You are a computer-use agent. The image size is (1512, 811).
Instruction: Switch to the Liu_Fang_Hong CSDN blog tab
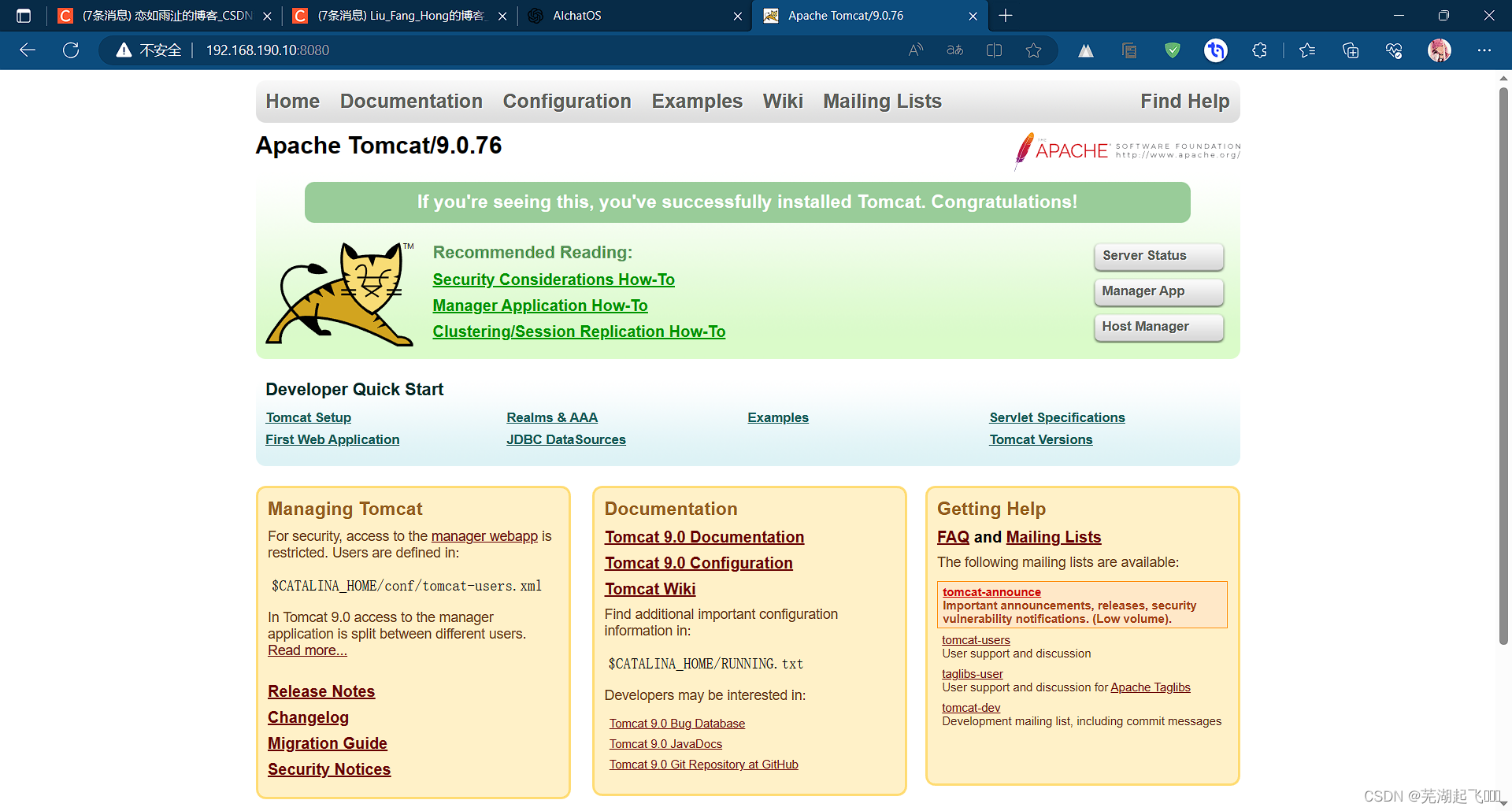(x=400, y=16)
